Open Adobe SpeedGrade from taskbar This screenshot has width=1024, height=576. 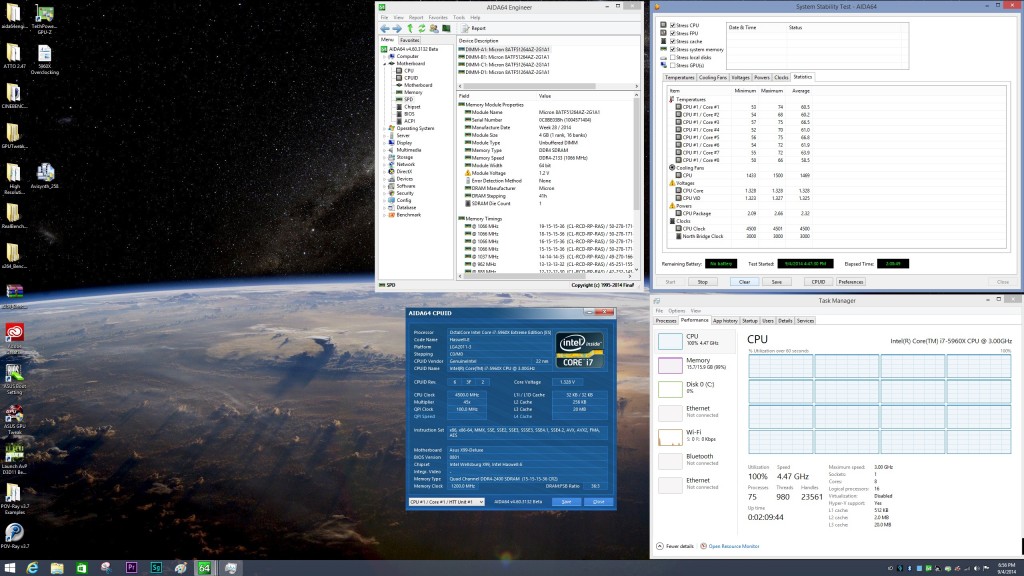pos(156,568)
